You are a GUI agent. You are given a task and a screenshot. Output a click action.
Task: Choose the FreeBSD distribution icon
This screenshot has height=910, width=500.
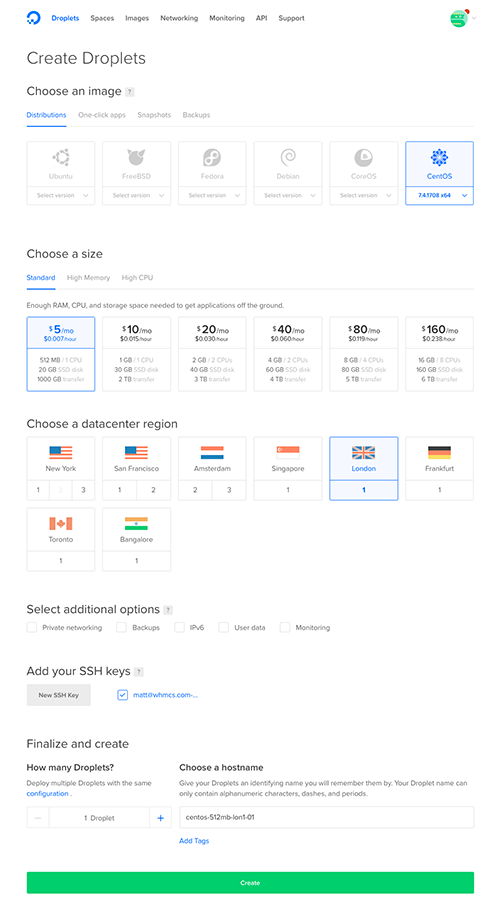pos(136,157)
